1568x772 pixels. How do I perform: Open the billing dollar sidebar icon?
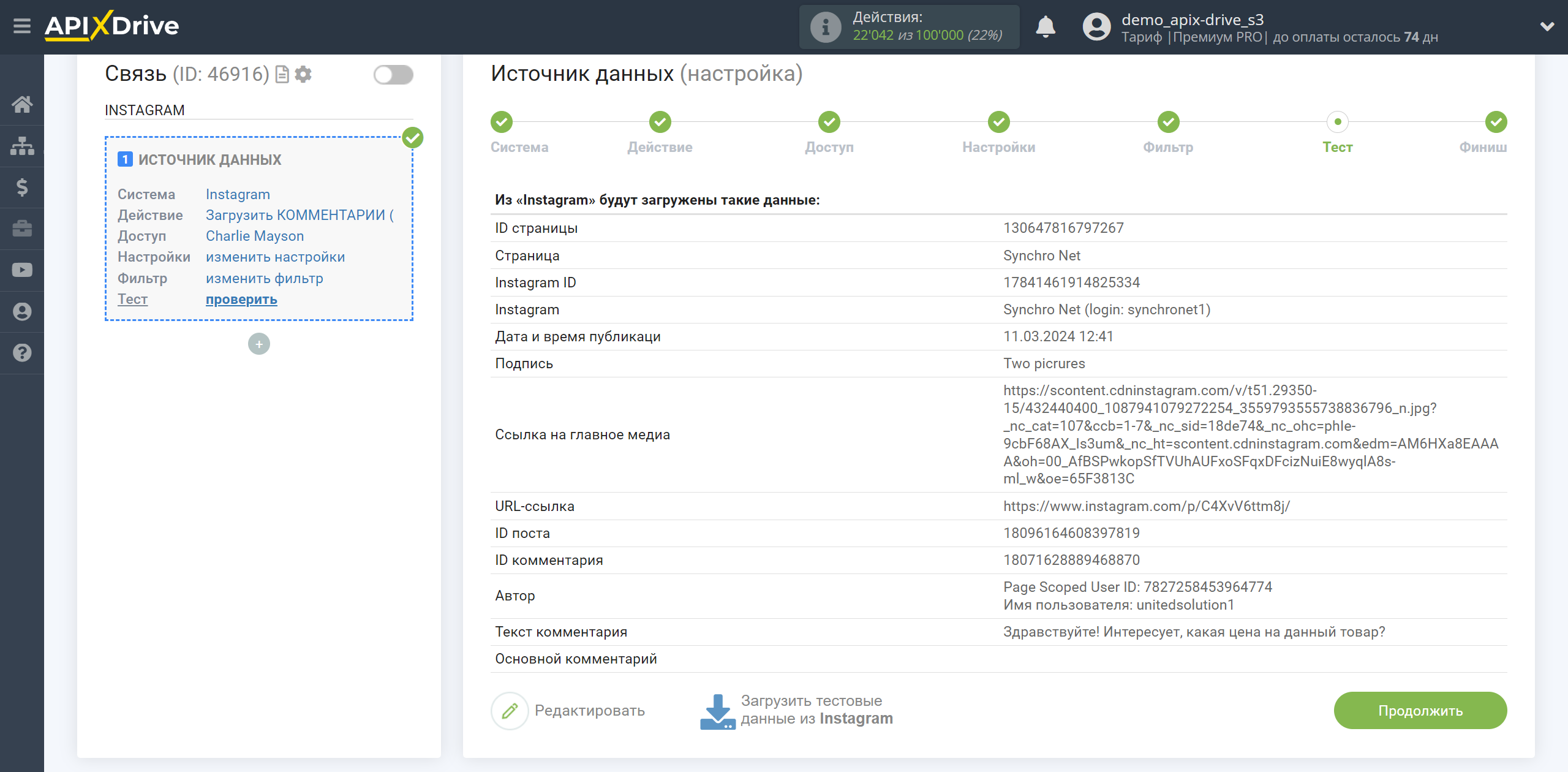pos(22,187)
